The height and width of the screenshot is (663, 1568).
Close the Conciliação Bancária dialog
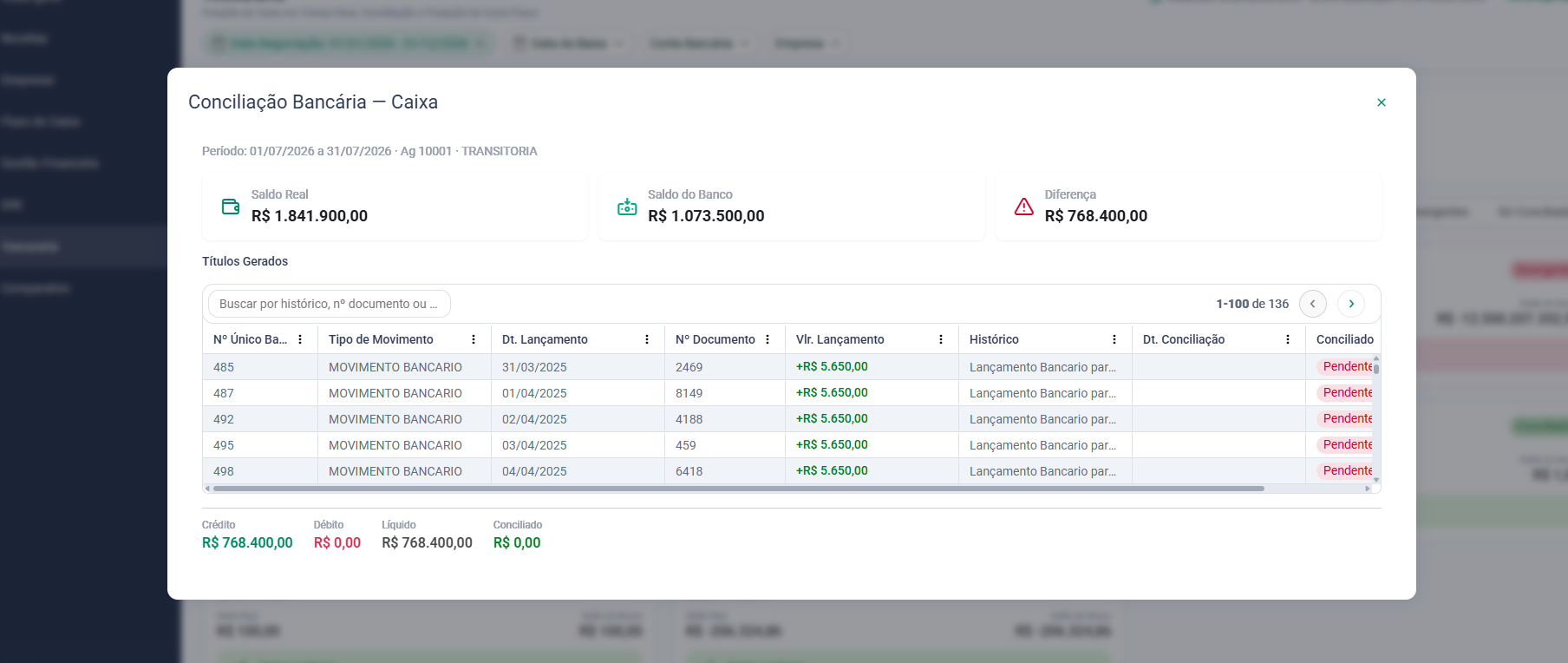pyautogui.click(x=1382, y=102)
